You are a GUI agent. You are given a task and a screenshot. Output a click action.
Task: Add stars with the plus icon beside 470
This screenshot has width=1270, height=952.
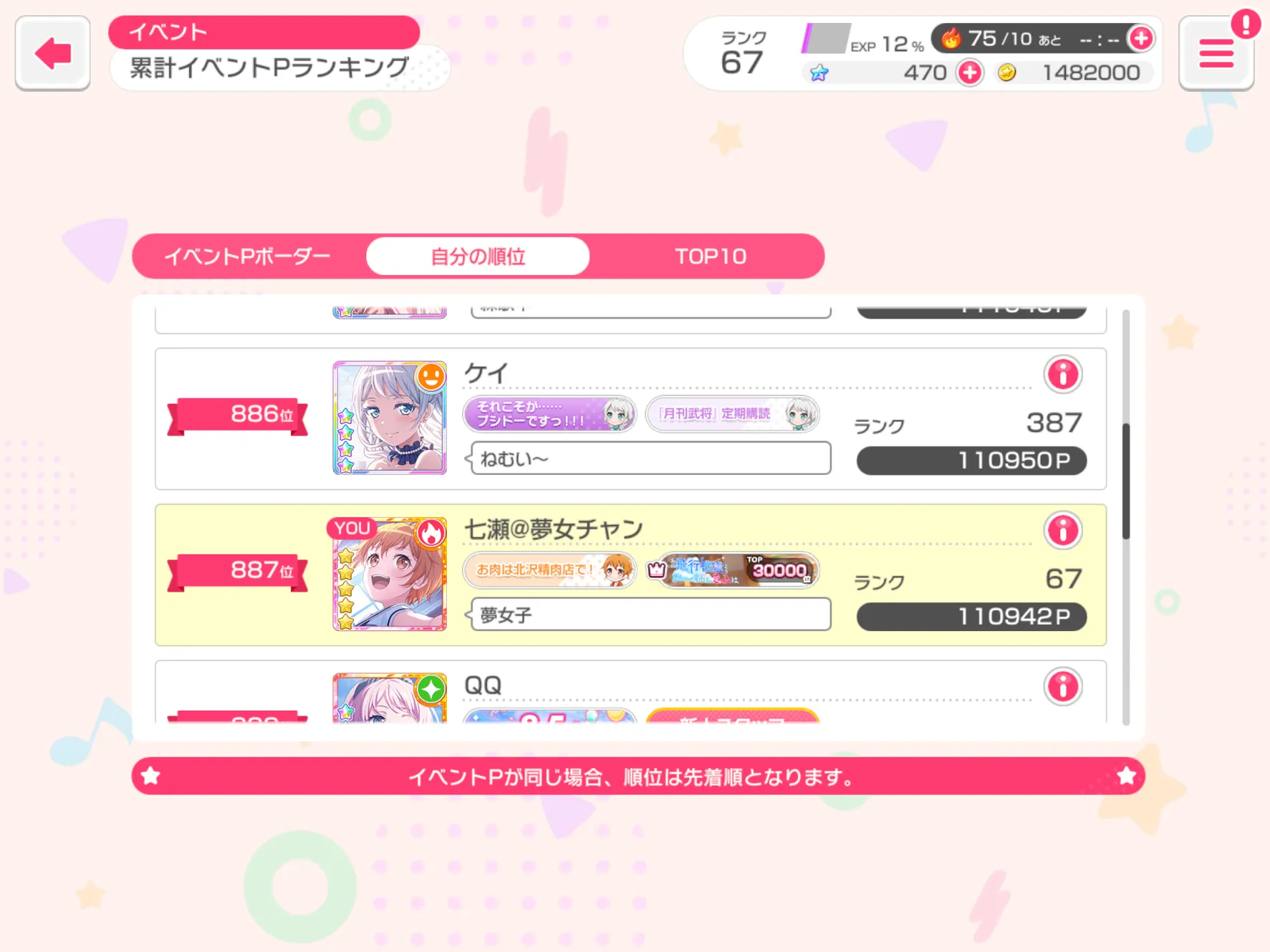970,72
